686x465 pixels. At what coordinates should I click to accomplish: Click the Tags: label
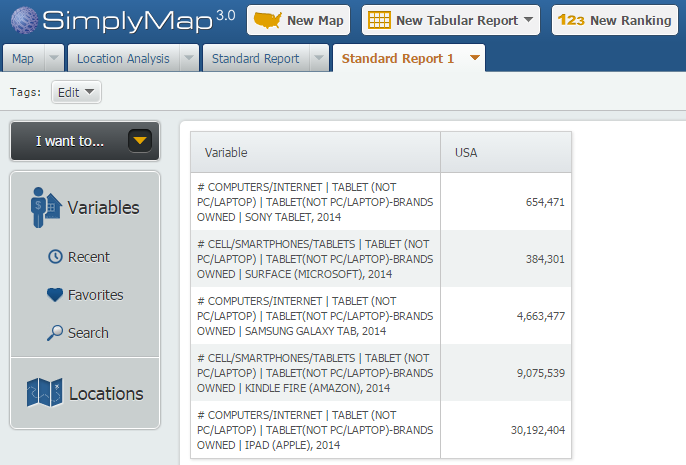pyautogui.click(x=25, y=92)
